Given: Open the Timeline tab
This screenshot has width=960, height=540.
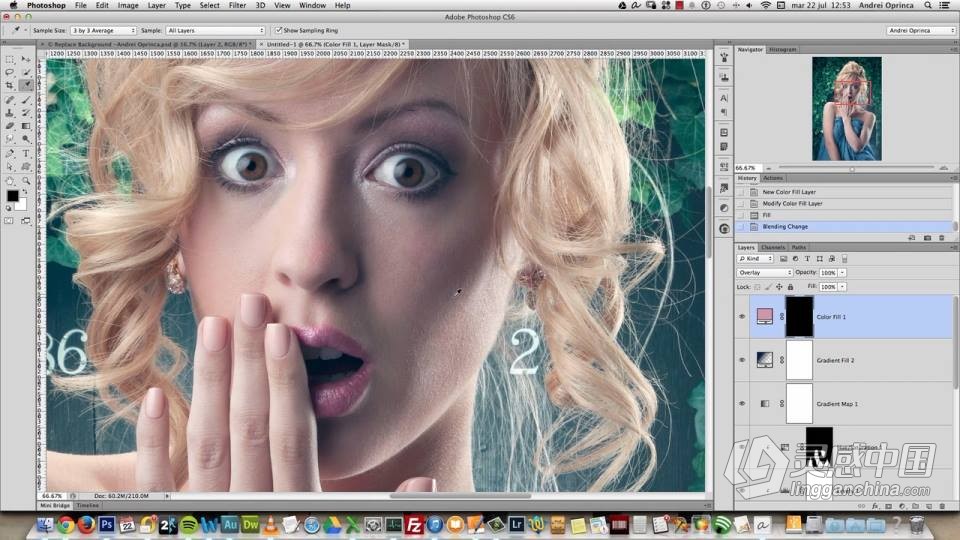Looking at the screenshot, I should click(87, 506).
